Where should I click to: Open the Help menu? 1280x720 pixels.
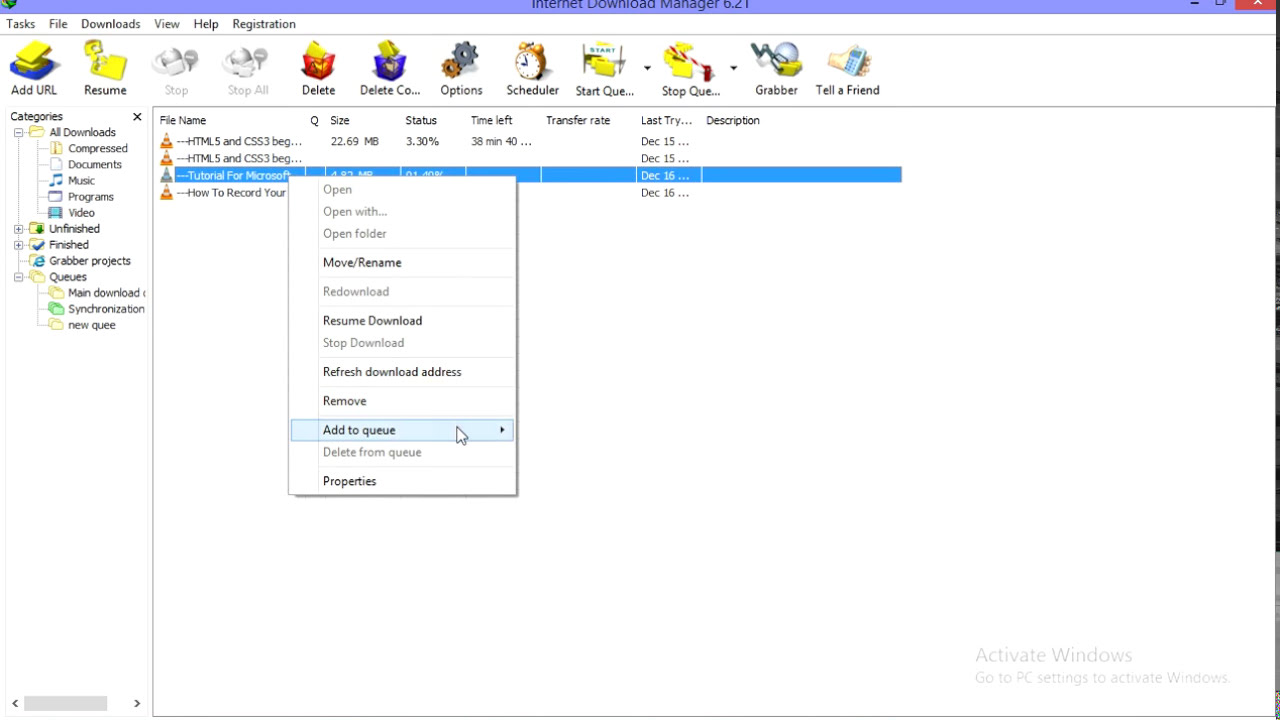pyautogui.click(x=206, y=24)
